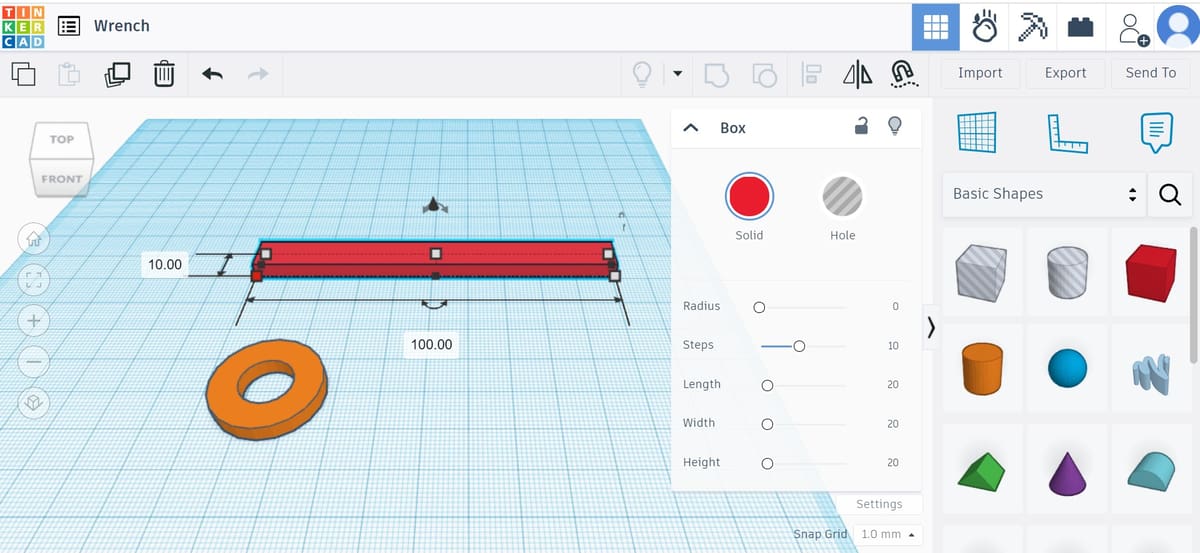The width and height of the screenshot is (1200, 553).
Task: Pick the Scribble shape
Action: click(1151, 372)
